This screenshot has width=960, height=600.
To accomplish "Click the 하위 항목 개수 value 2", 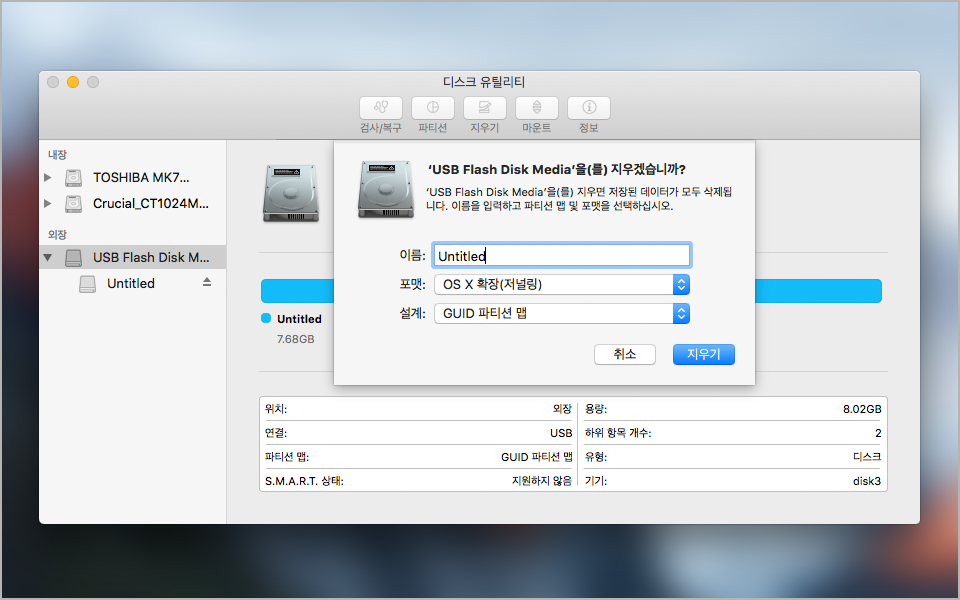I will (x=878, y=433).
